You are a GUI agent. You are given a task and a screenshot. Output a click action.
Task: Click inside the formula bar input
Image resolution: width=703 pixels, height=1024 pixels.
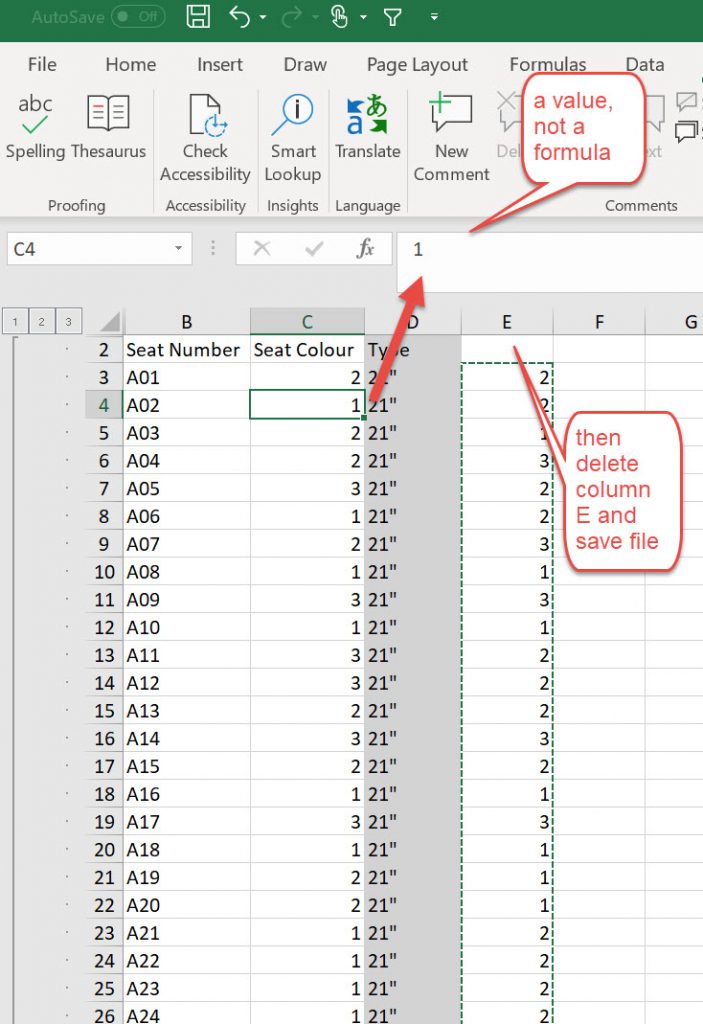550,250
